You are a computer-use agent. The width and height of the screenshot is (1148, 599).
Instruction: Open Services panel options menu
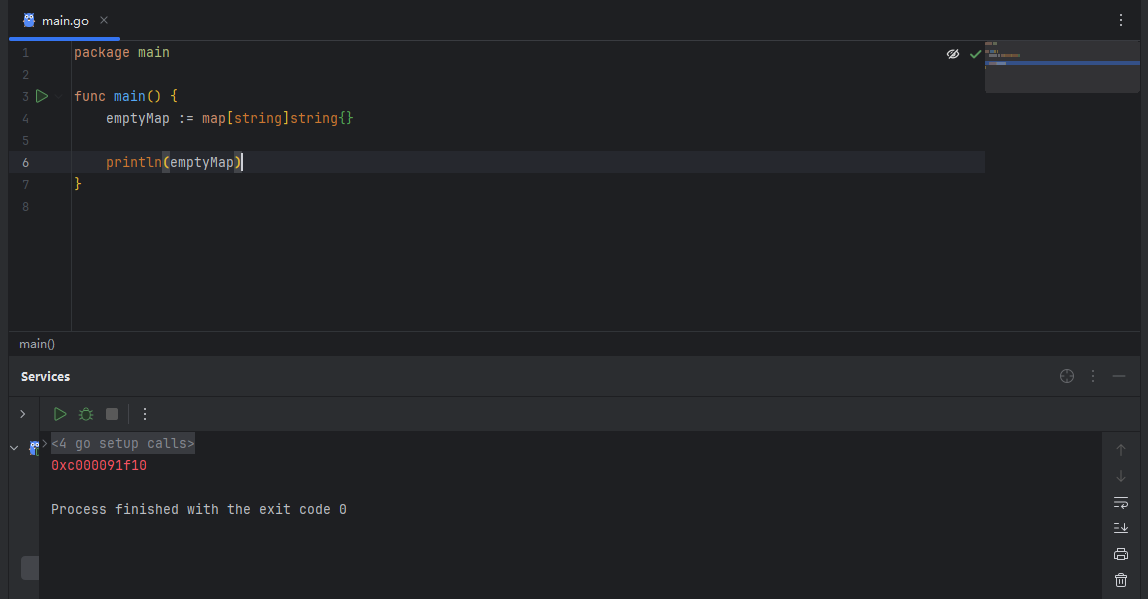click(1093, 376)
